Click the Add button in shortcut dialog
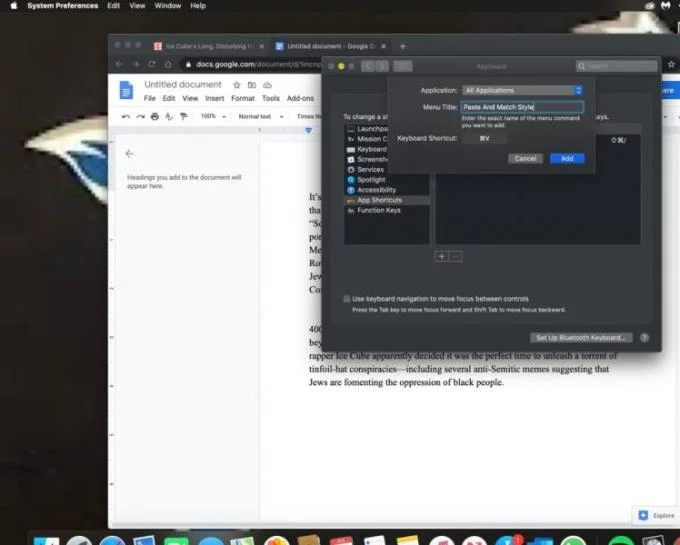The width and height of the screenshot is (680, 545). (567, 159)
